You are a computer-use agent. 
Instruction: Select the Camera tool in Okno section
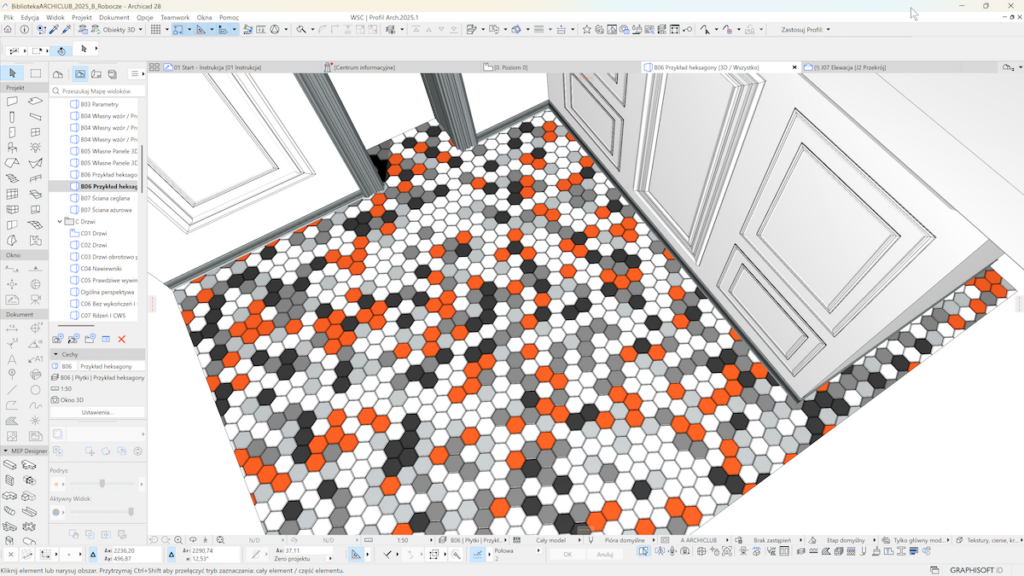(x=35, y=300)
